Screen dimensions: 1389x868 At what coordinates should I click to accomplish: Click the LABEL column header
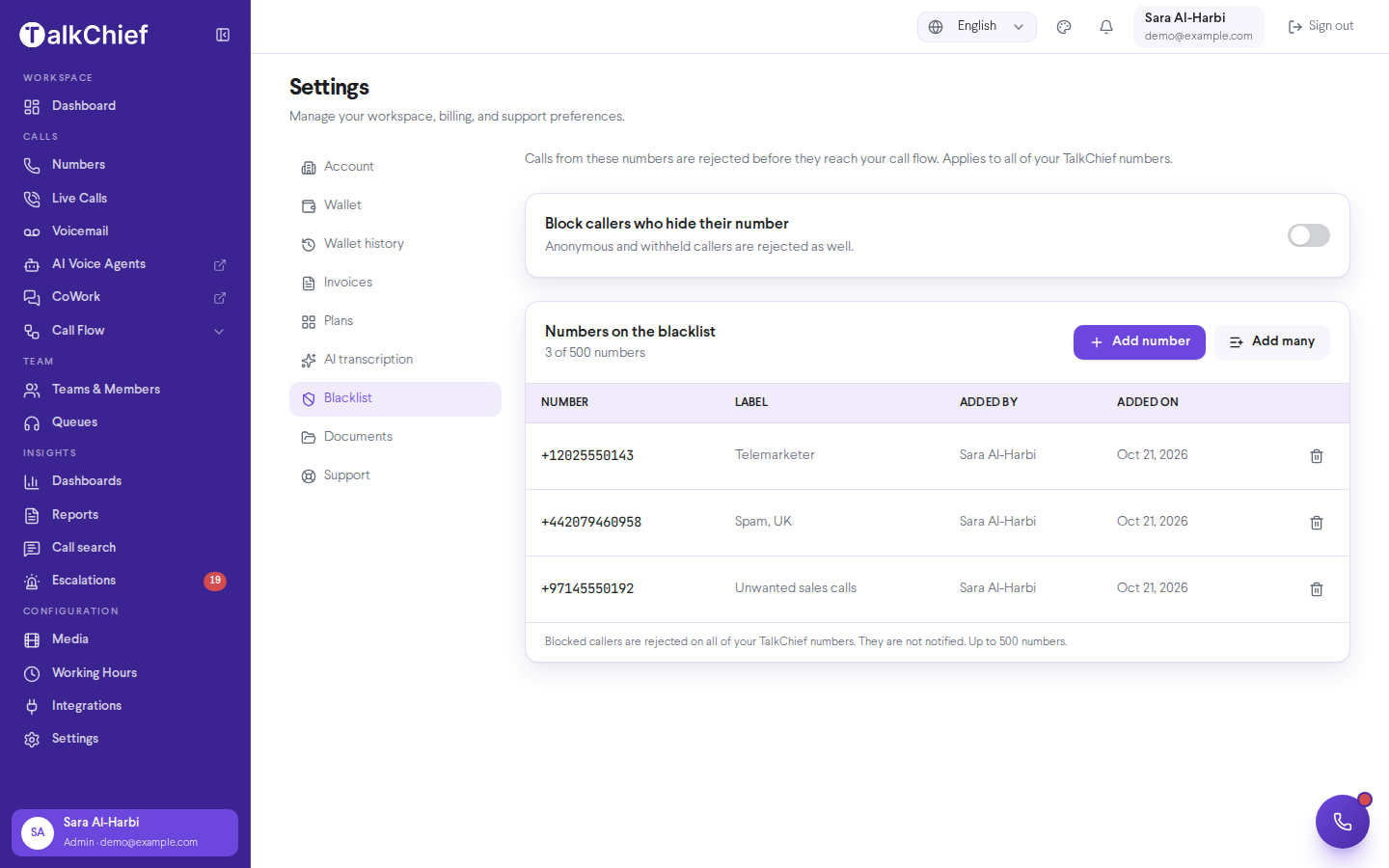click(751, 402)
